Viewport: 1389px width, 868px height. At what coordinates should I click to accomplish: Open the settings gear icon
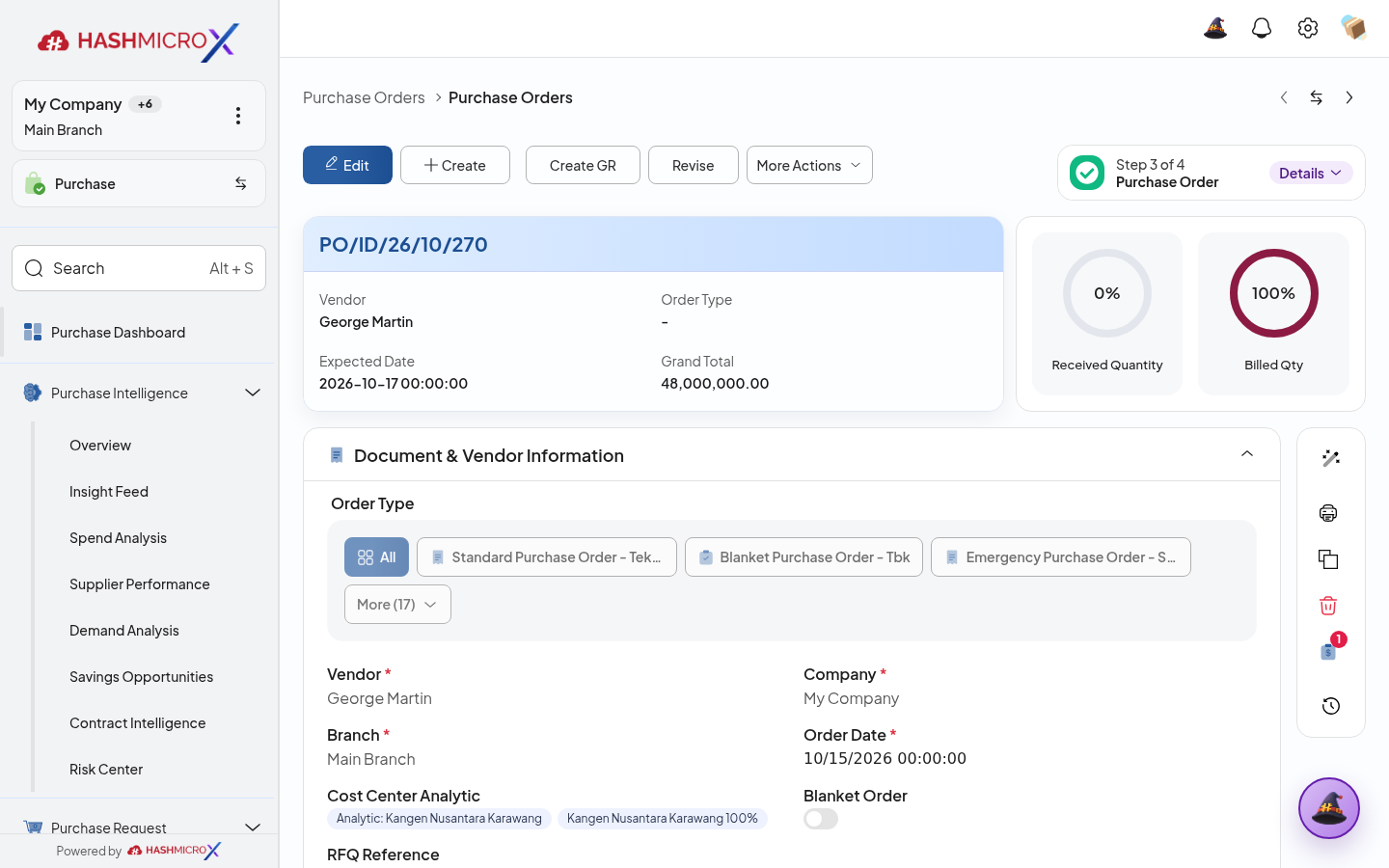pos(1308,28)
